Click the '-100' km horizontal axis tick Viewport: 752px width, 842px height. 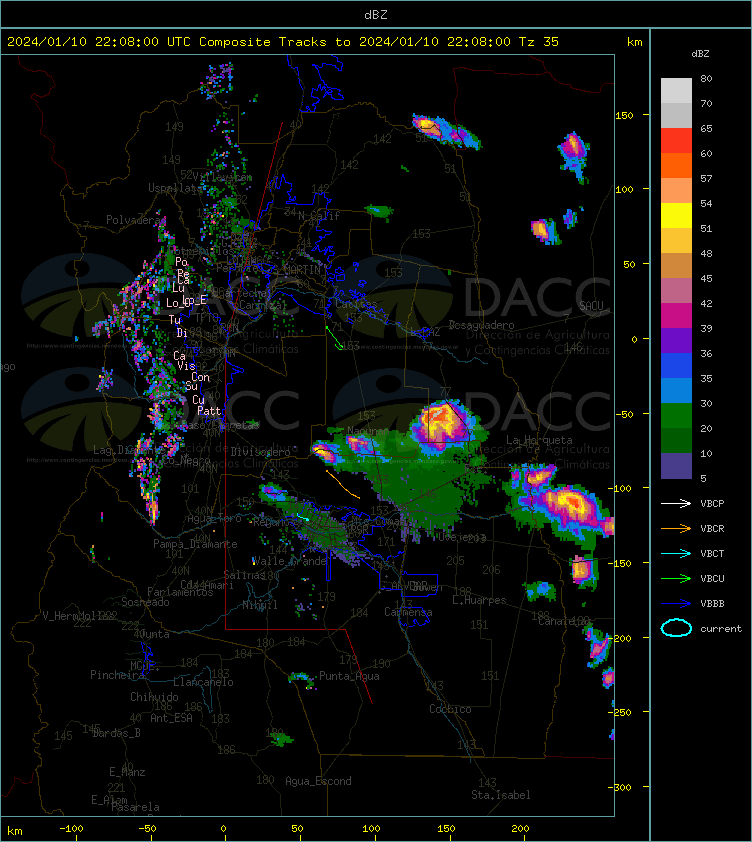[x=71, y=828]
